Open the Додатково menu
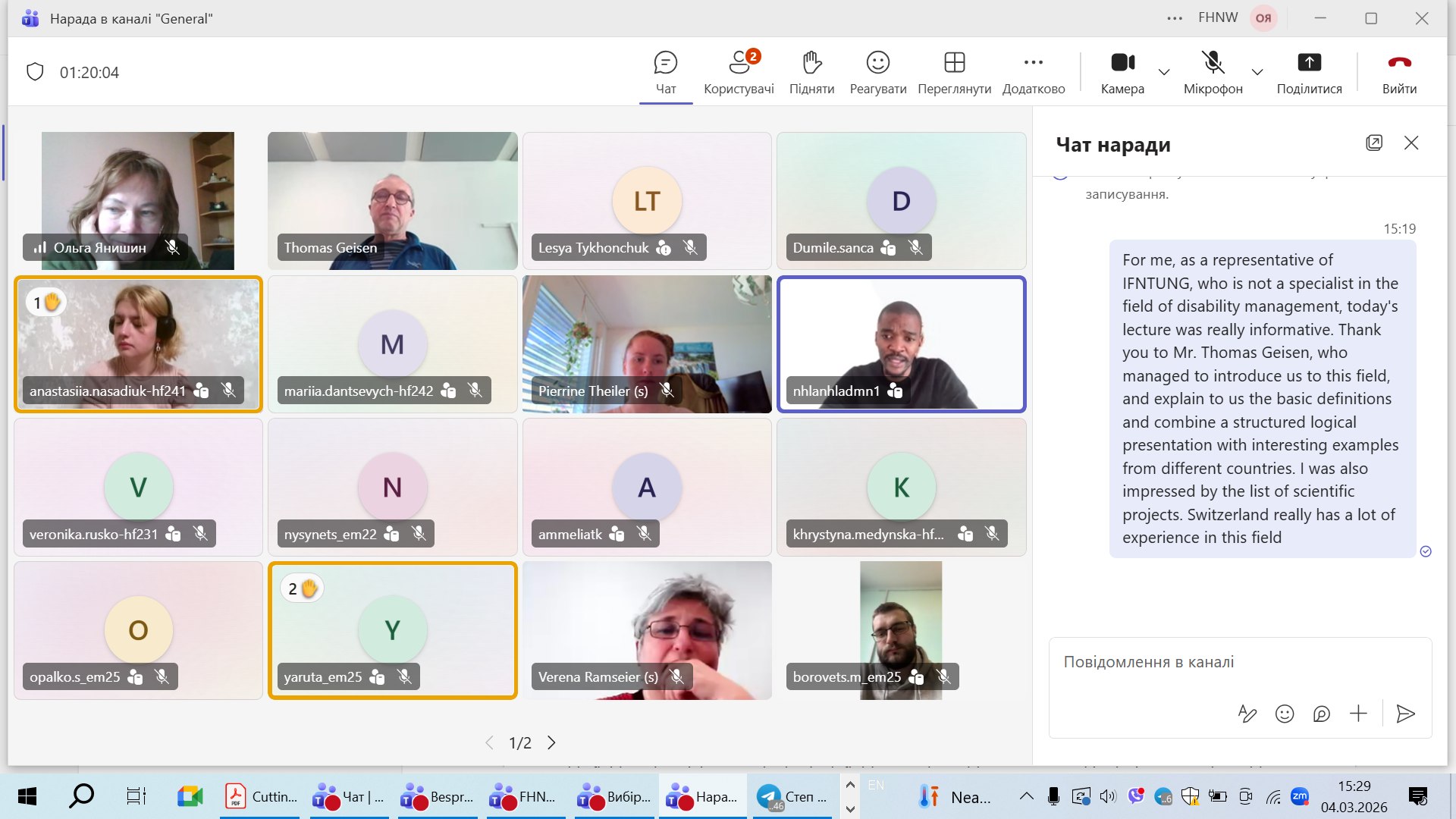This screenshot has height=819, width=1456. point(1033,72)
